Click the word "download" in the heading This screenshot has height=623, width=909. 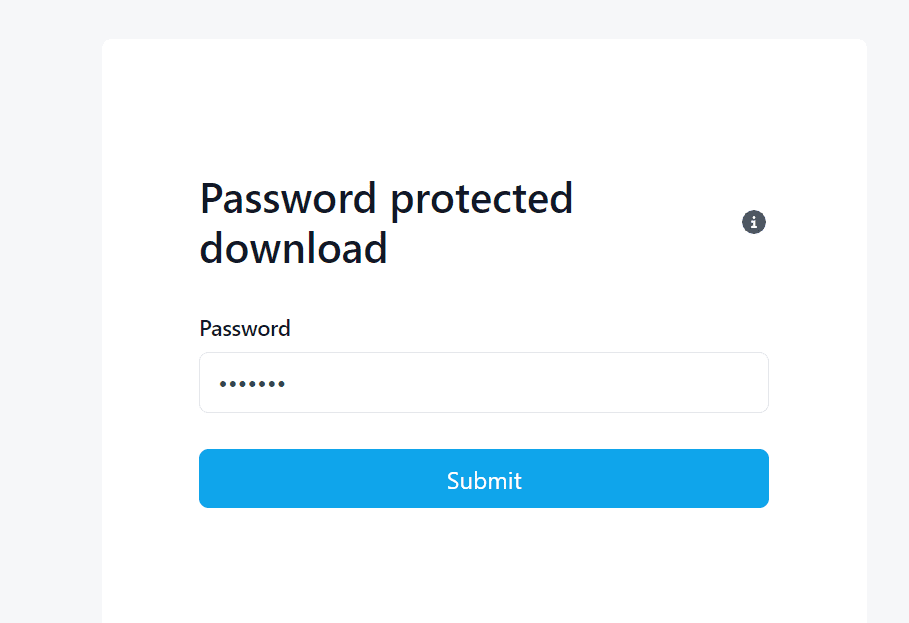293,248
